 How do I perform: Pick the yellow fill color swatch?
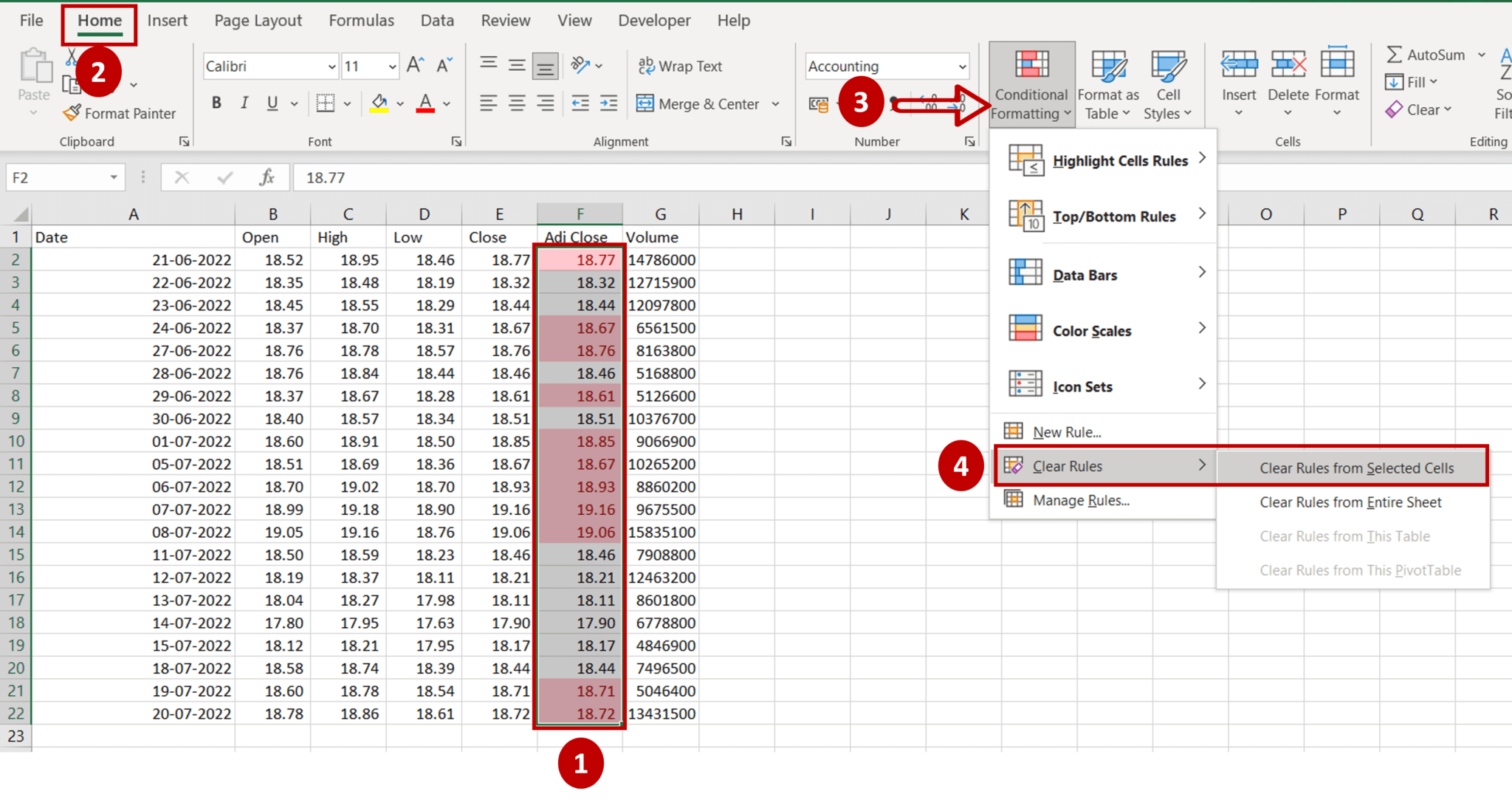pyautogui.click(x=378, y=110)
